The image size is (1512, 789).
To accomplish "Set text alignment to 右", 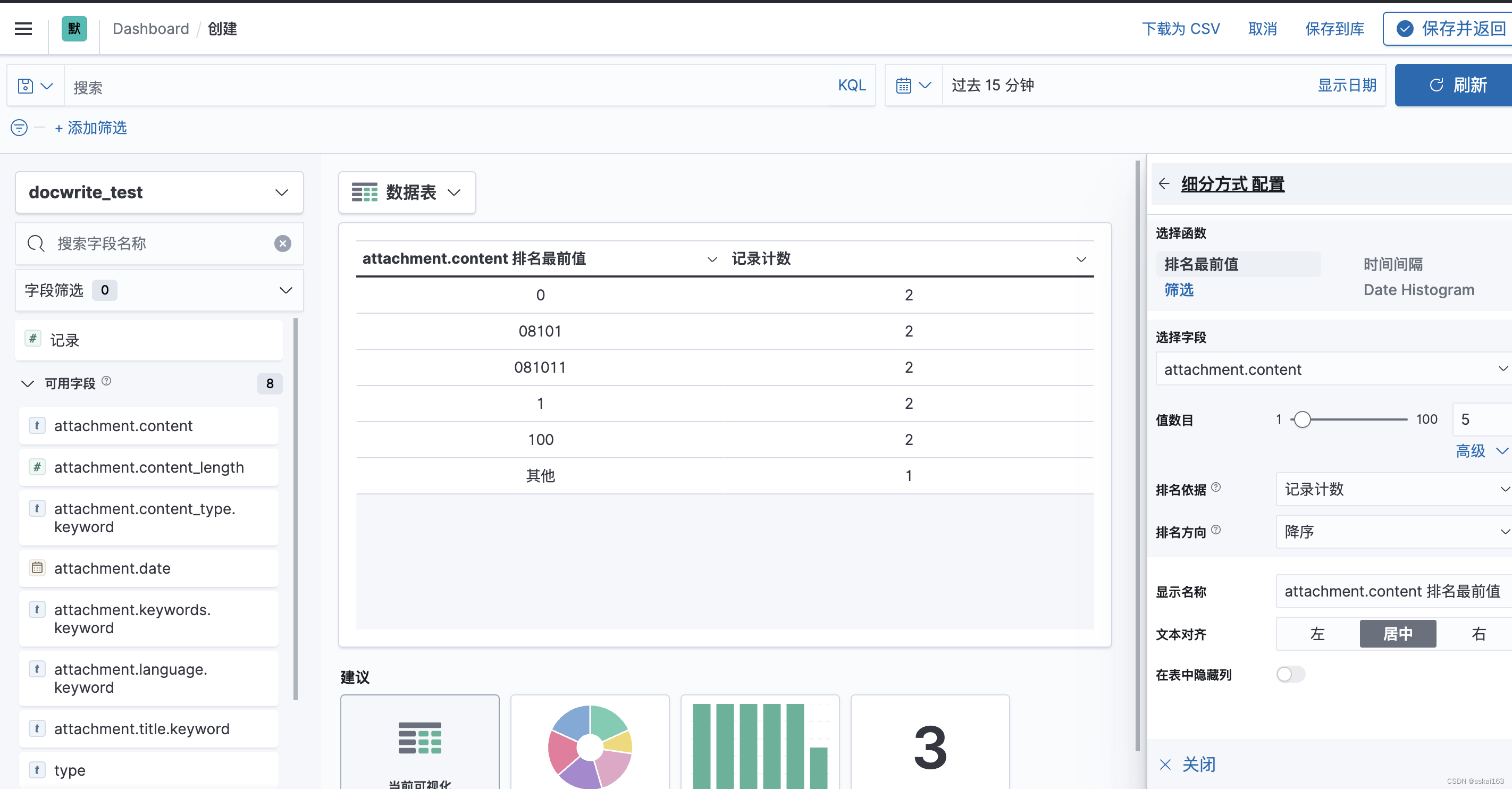I will coord(1478,634).
